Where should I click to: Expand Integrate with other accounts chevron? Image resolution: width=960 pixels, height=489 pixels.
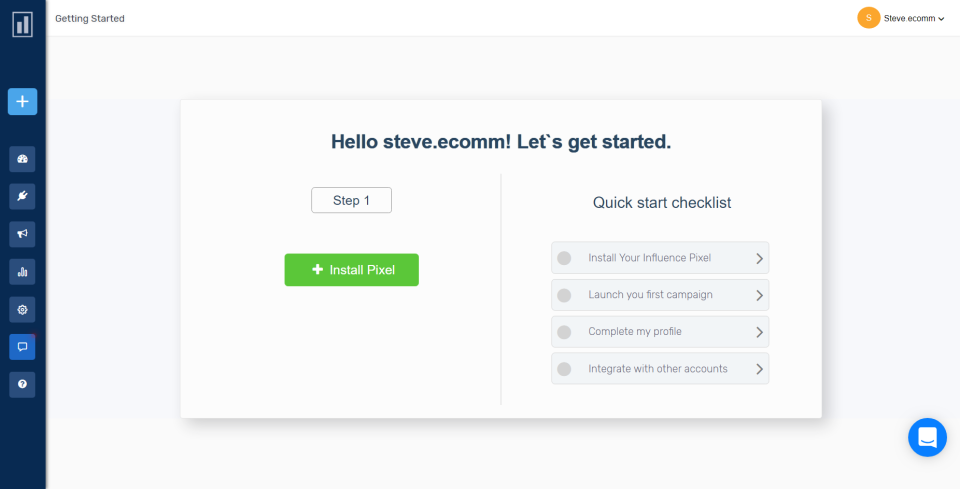(759, 369)
